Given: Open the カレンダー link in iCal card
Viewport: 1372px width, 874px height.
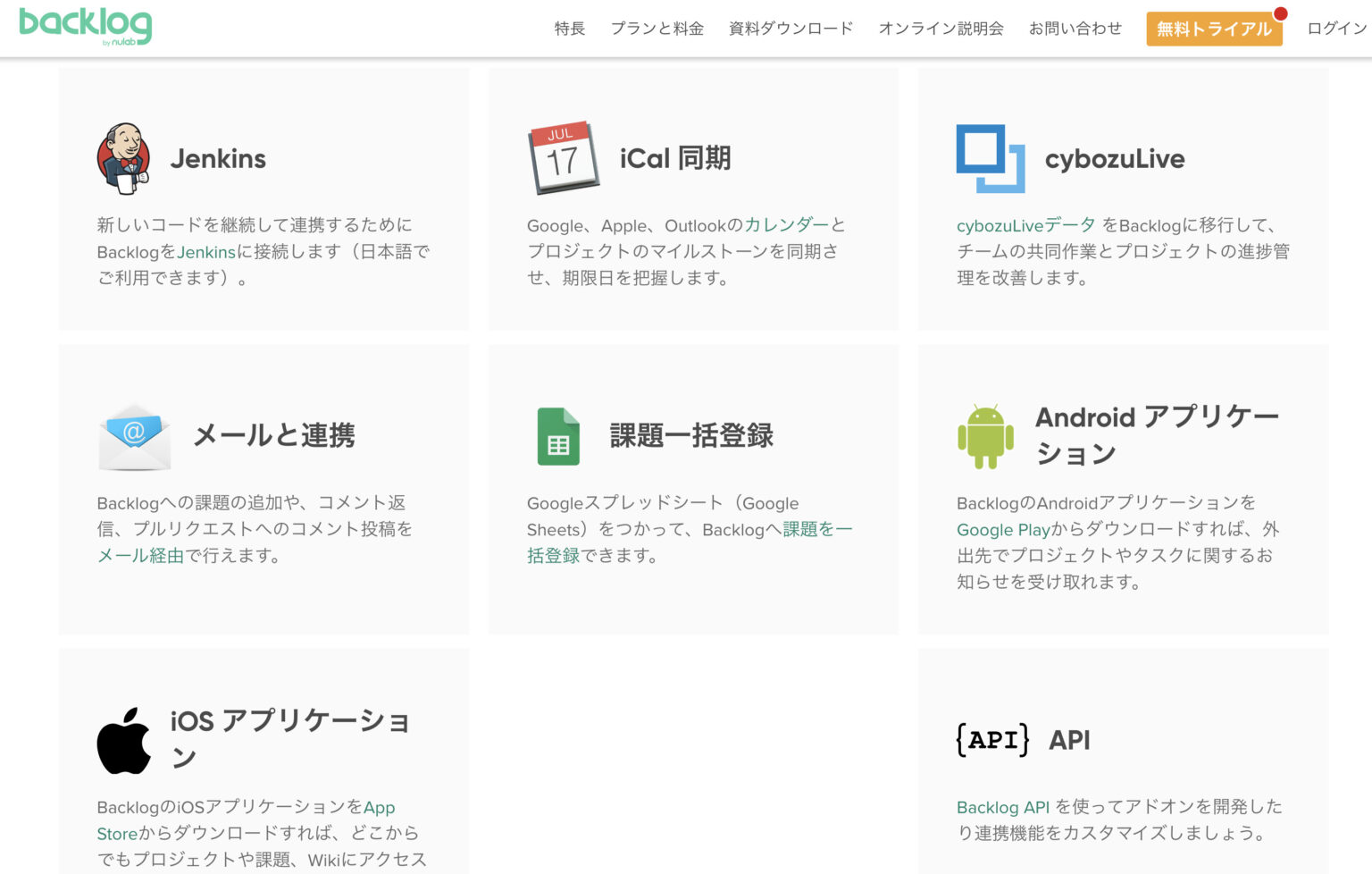Looking at the screenshot, I should pos(787,225).
